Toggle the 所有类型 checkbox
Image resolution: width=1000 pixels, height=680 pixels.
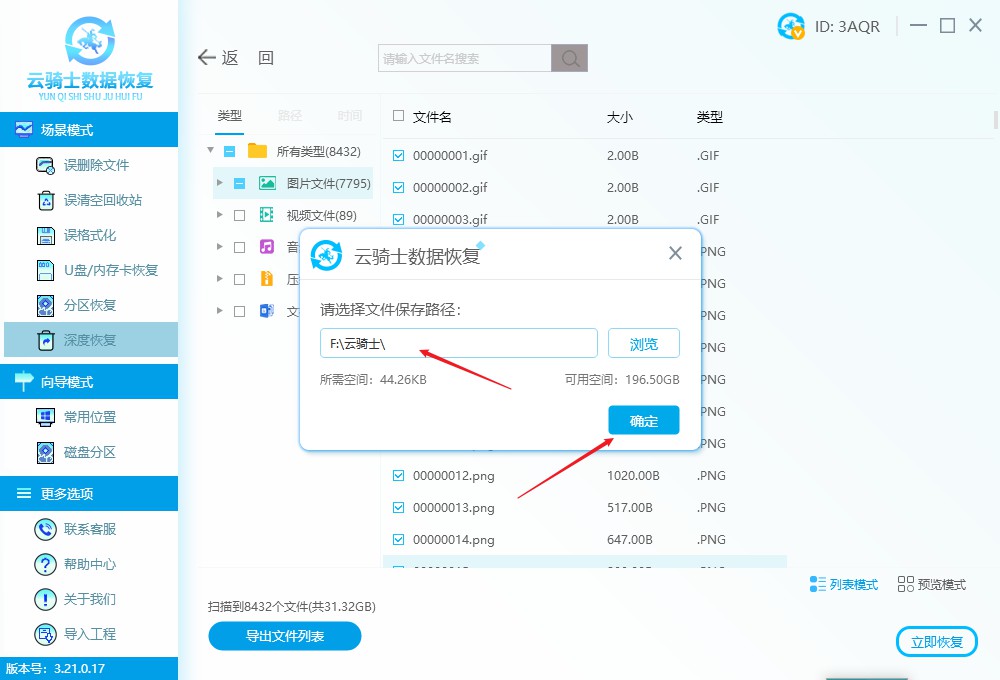pos(230,151)
